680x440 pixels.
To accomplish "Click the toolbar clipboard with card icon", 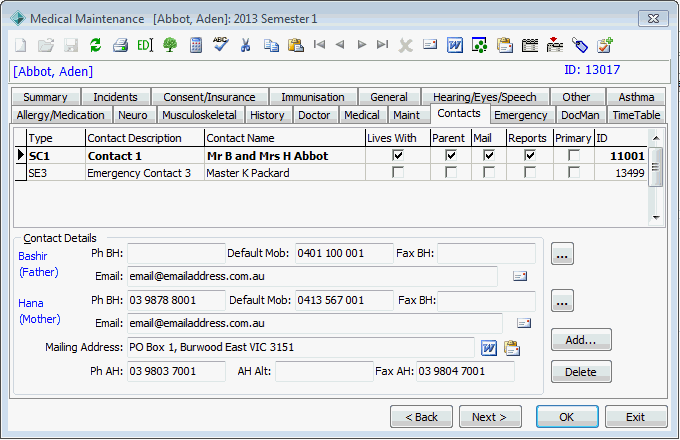I will coord(505,45).
